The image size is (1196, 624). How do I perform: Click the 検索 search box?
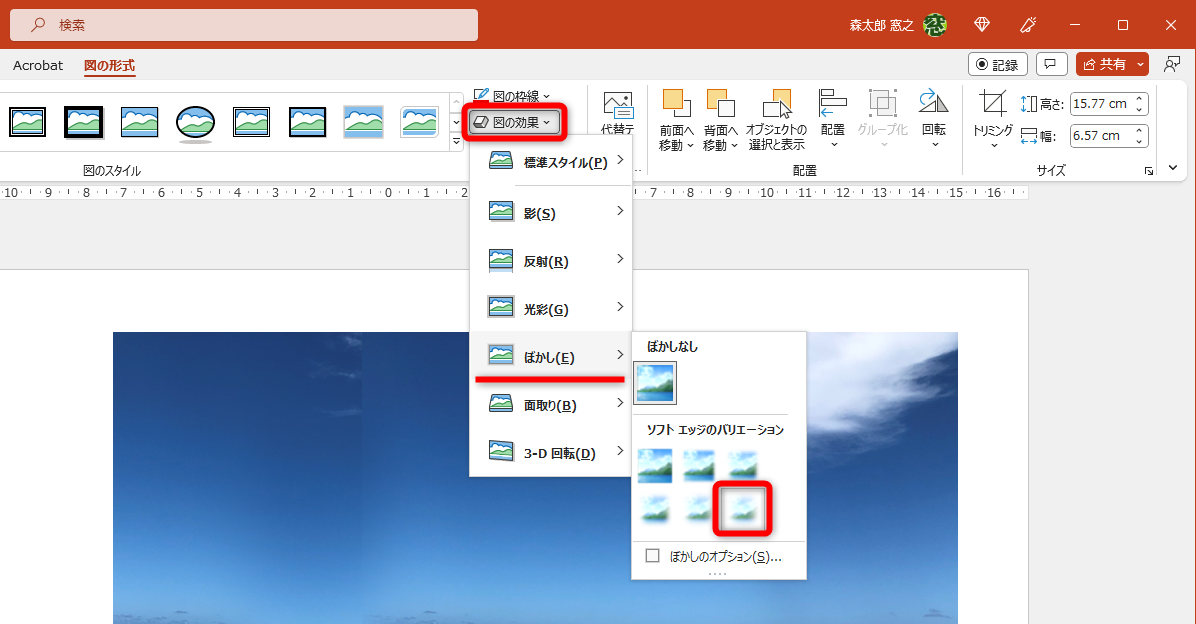[x=244, y=25]
